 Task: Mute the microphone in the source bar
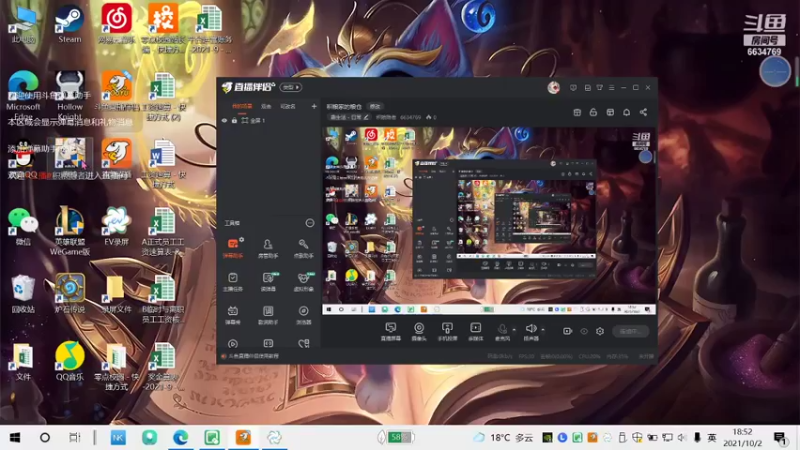(502, 331)
